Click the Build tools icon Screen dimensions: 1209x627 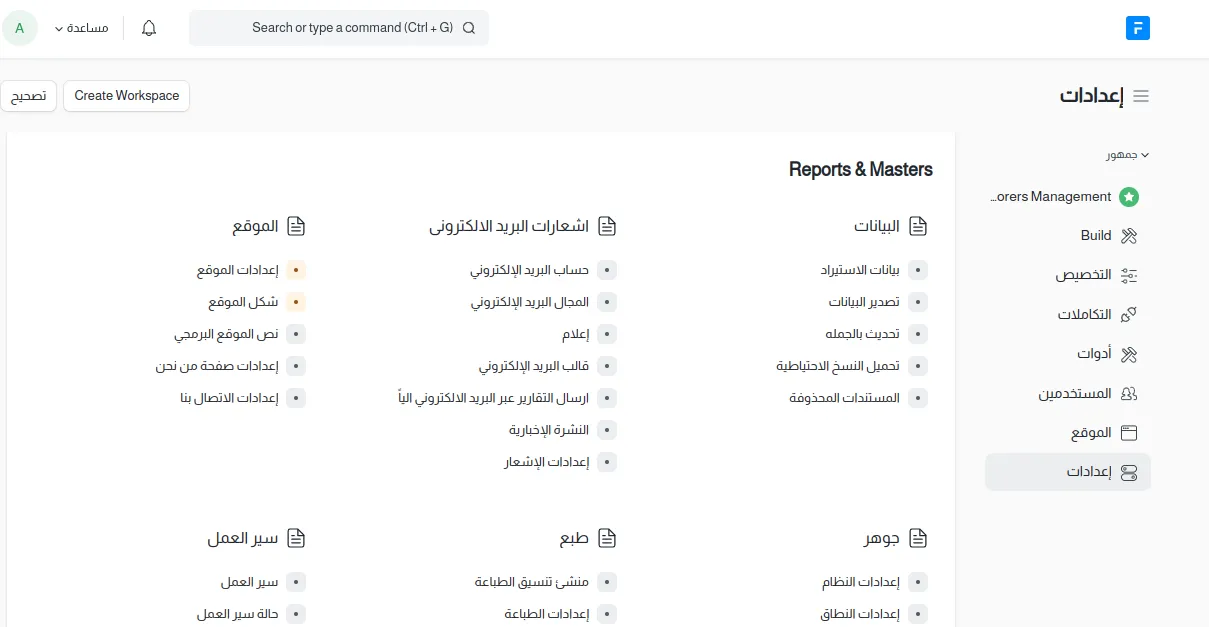coord(1129,236)
